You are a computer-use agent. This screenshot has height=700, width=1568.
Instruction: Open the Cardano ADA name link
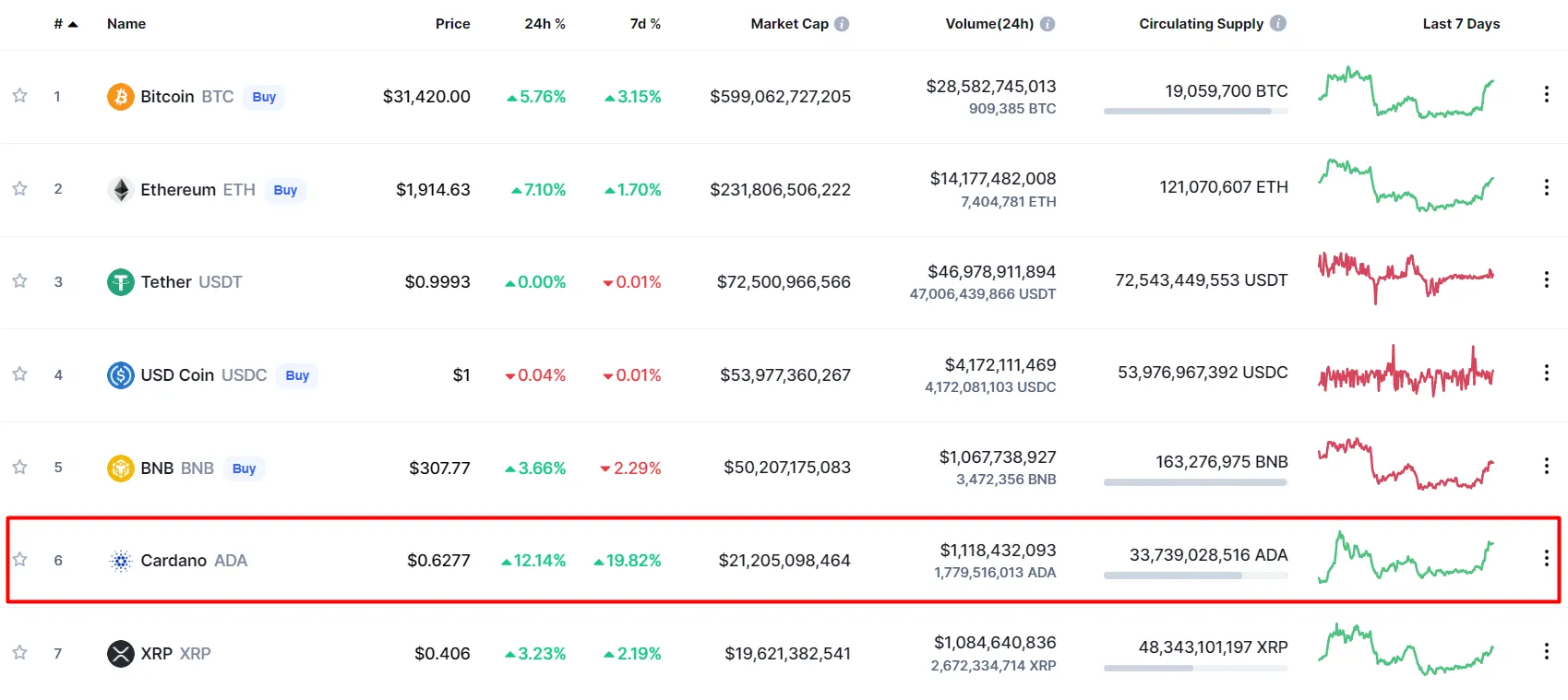point(194,561)
